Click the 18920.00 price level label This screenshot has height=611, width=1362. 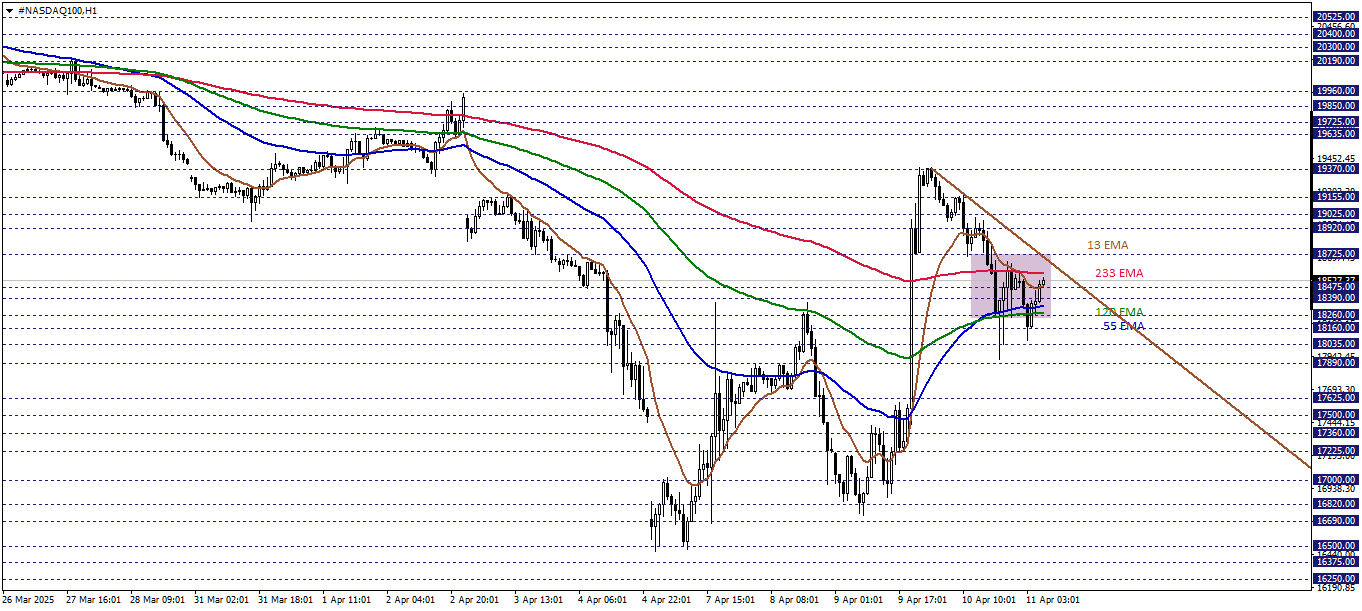pos(1337,228)
